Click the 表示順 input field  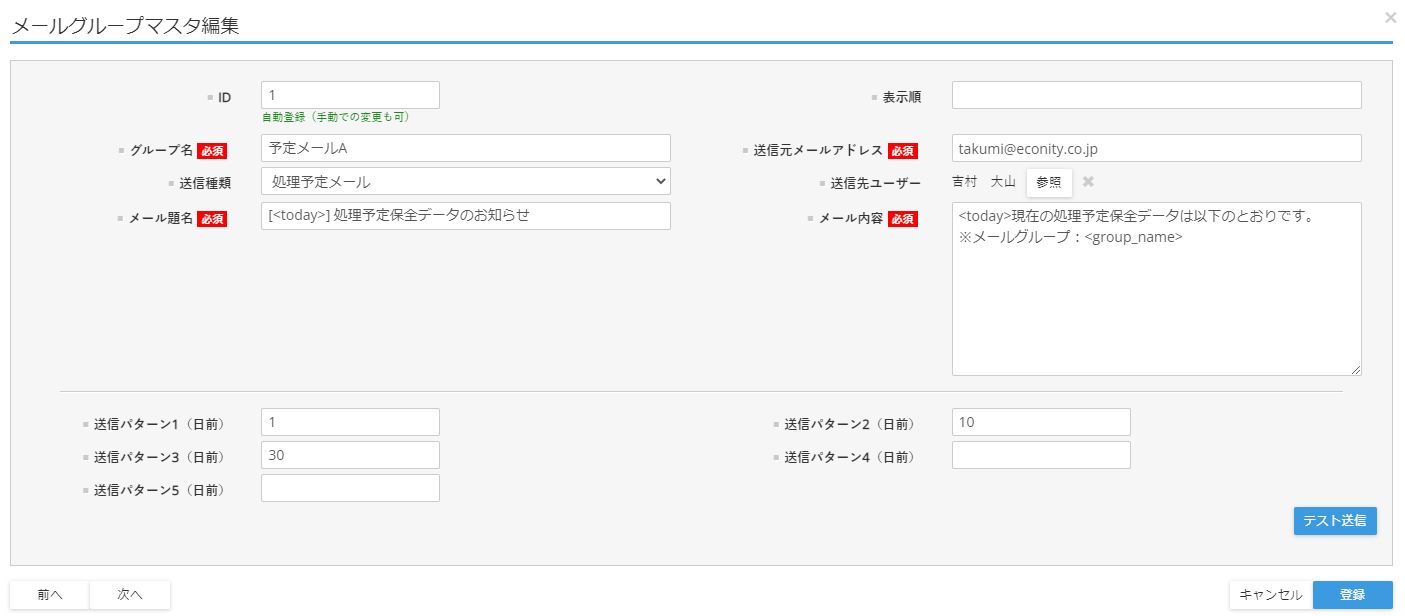tap(1156, 95)
